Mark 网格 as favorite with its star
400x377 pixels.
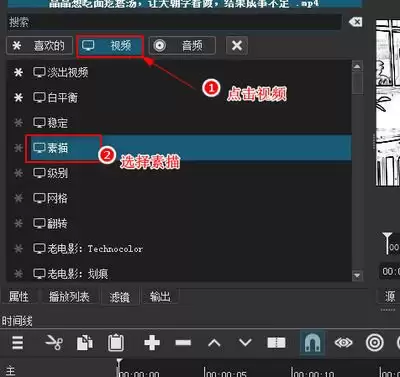point(18,198)
